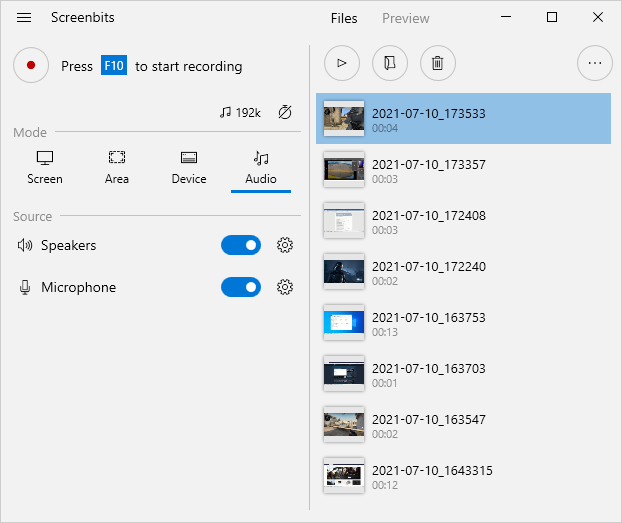622x523 pixels.
Task: Click thumbnail of 2021-07-10_1643315 recording
Action: click(x=344, y=475)
